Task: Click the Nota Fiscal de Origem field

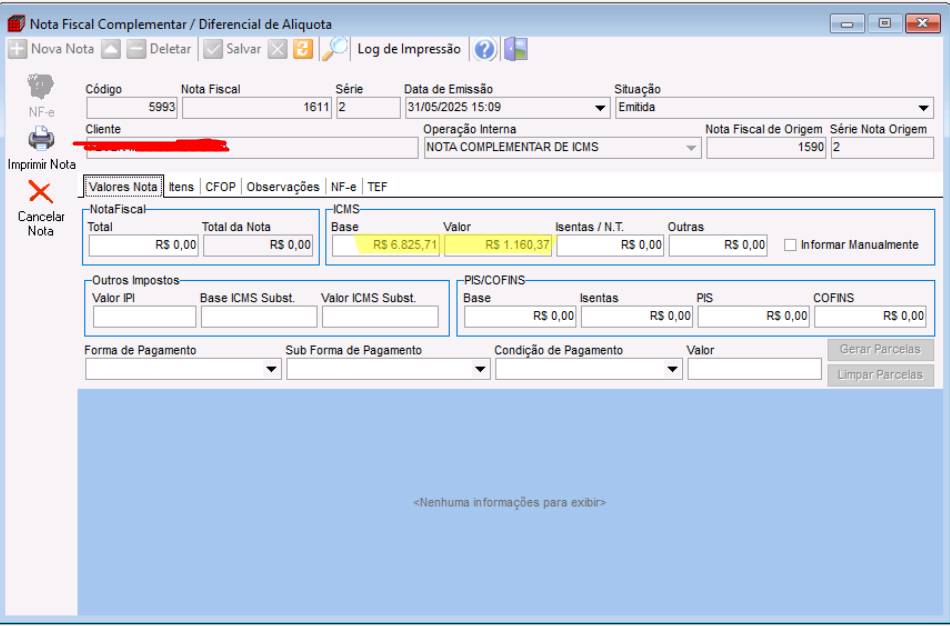Action: point(766,148)
